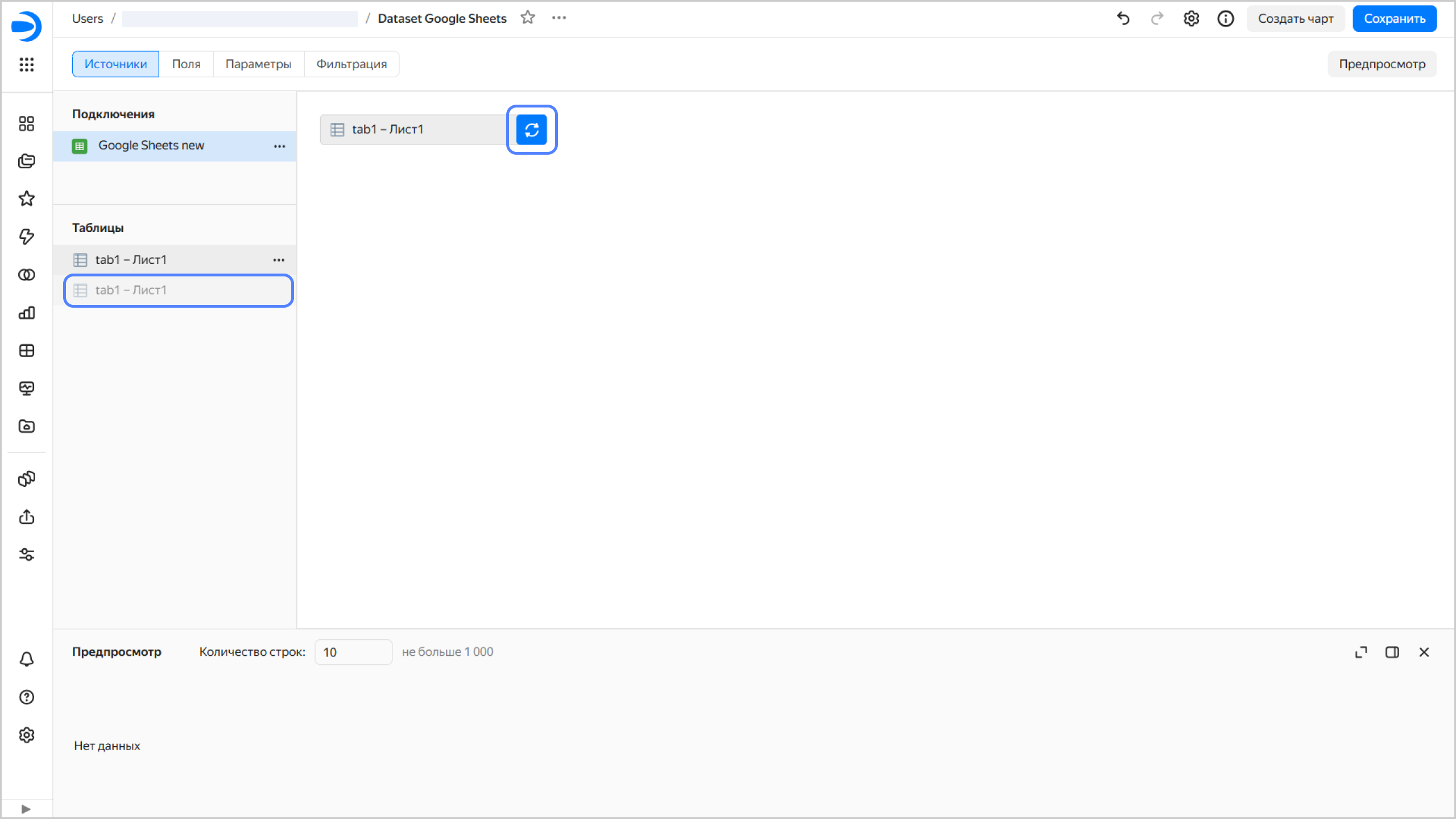Viewport: 1456px width, 819px height.
Task: Click the Сохранить button
Action: point(1394,18)
